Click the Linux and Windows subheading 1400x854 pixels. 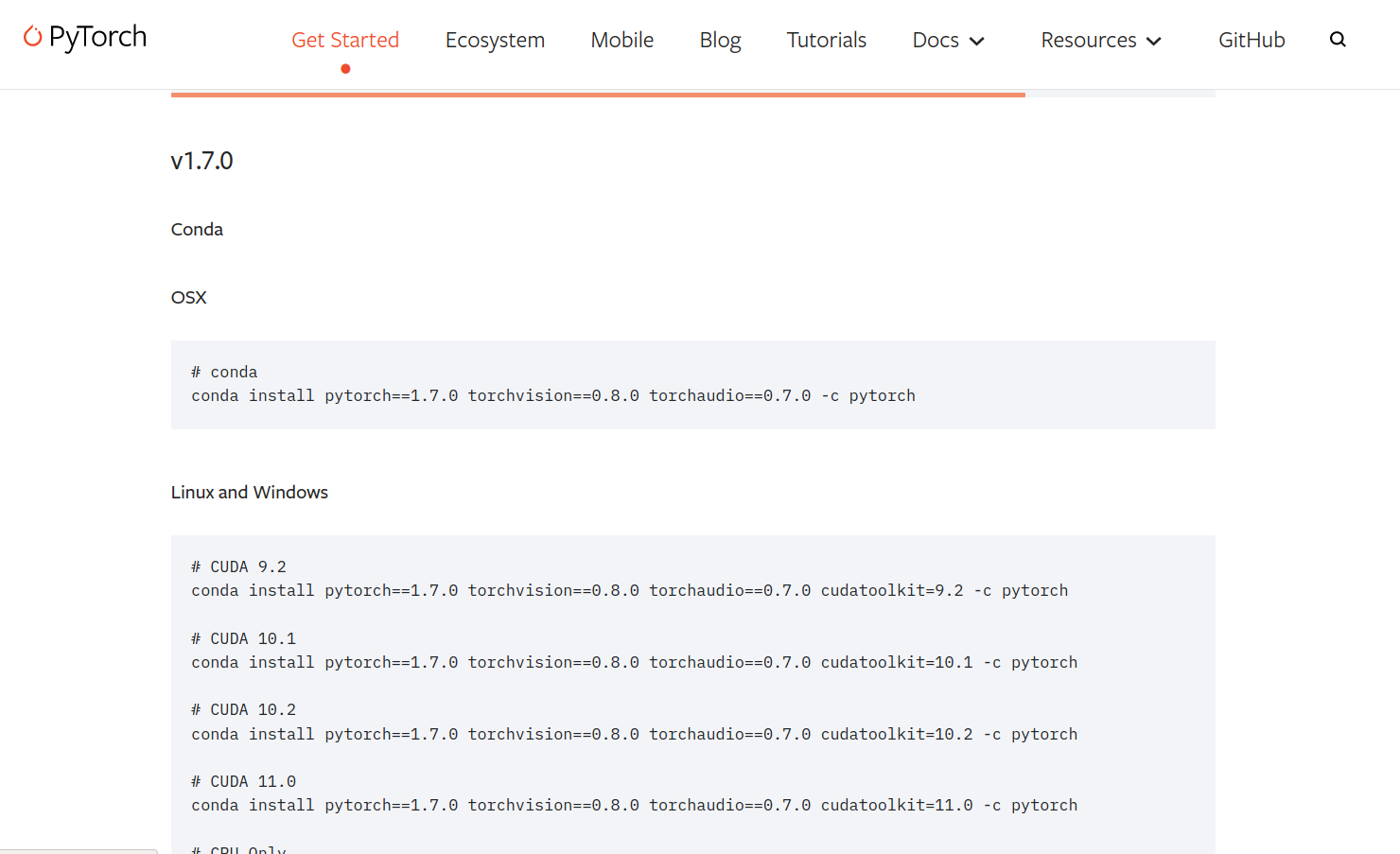click(250, 493)
